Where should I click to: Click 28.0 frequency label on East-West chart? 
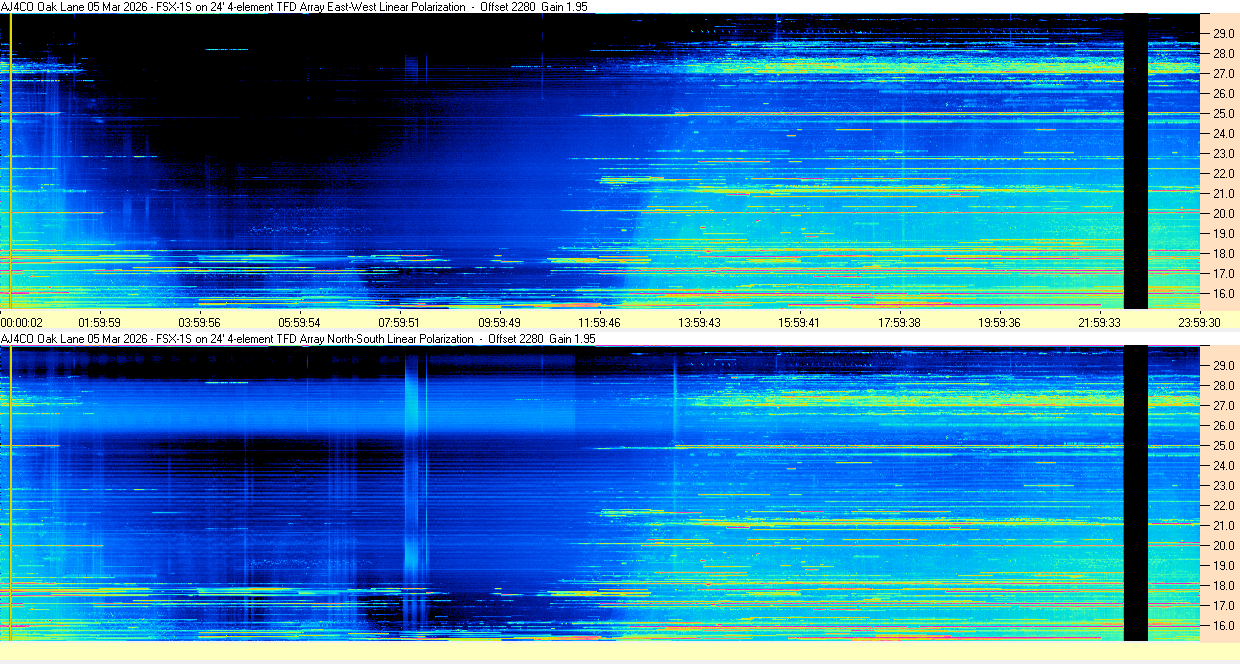click(x=1223, y=54)
